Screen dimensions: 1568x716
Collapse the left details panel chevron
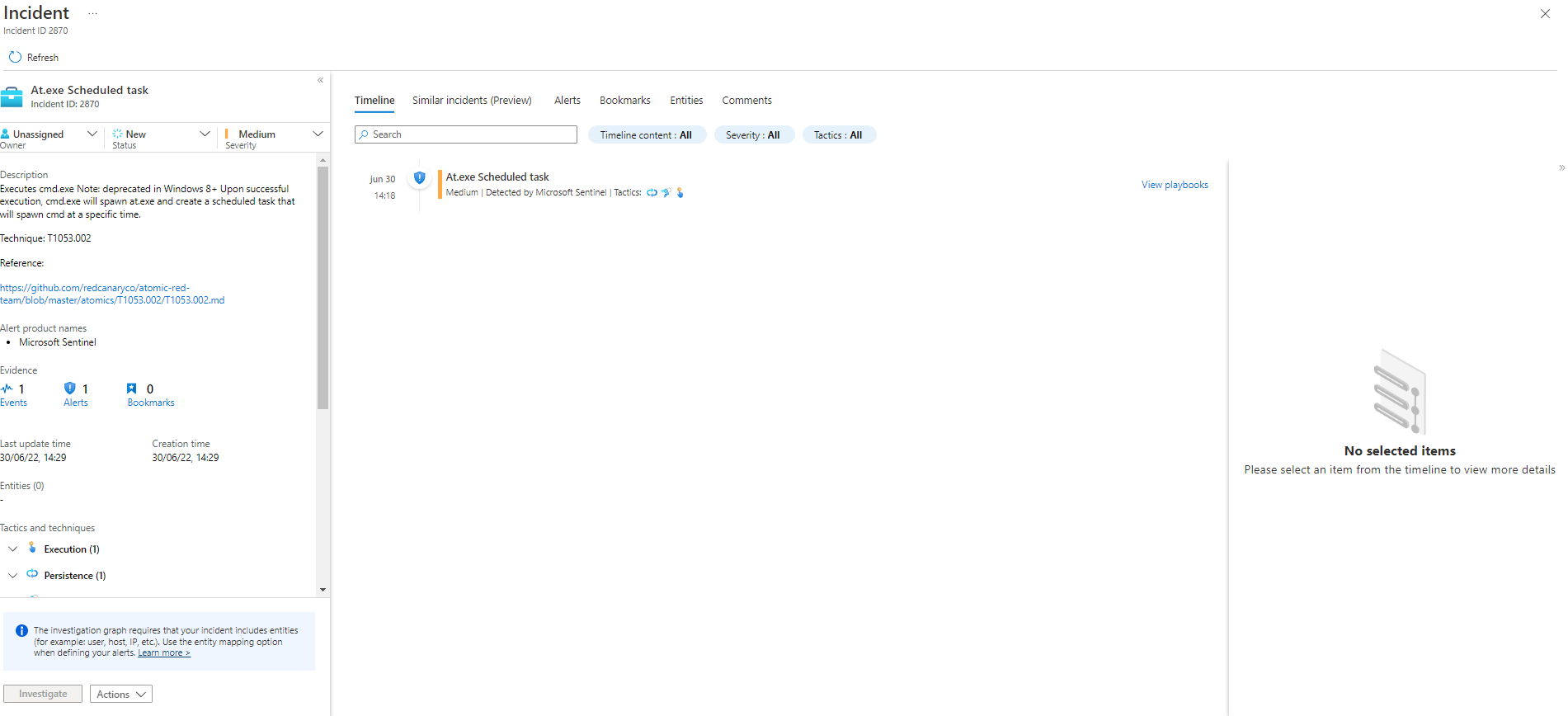[x=320, y=80]
